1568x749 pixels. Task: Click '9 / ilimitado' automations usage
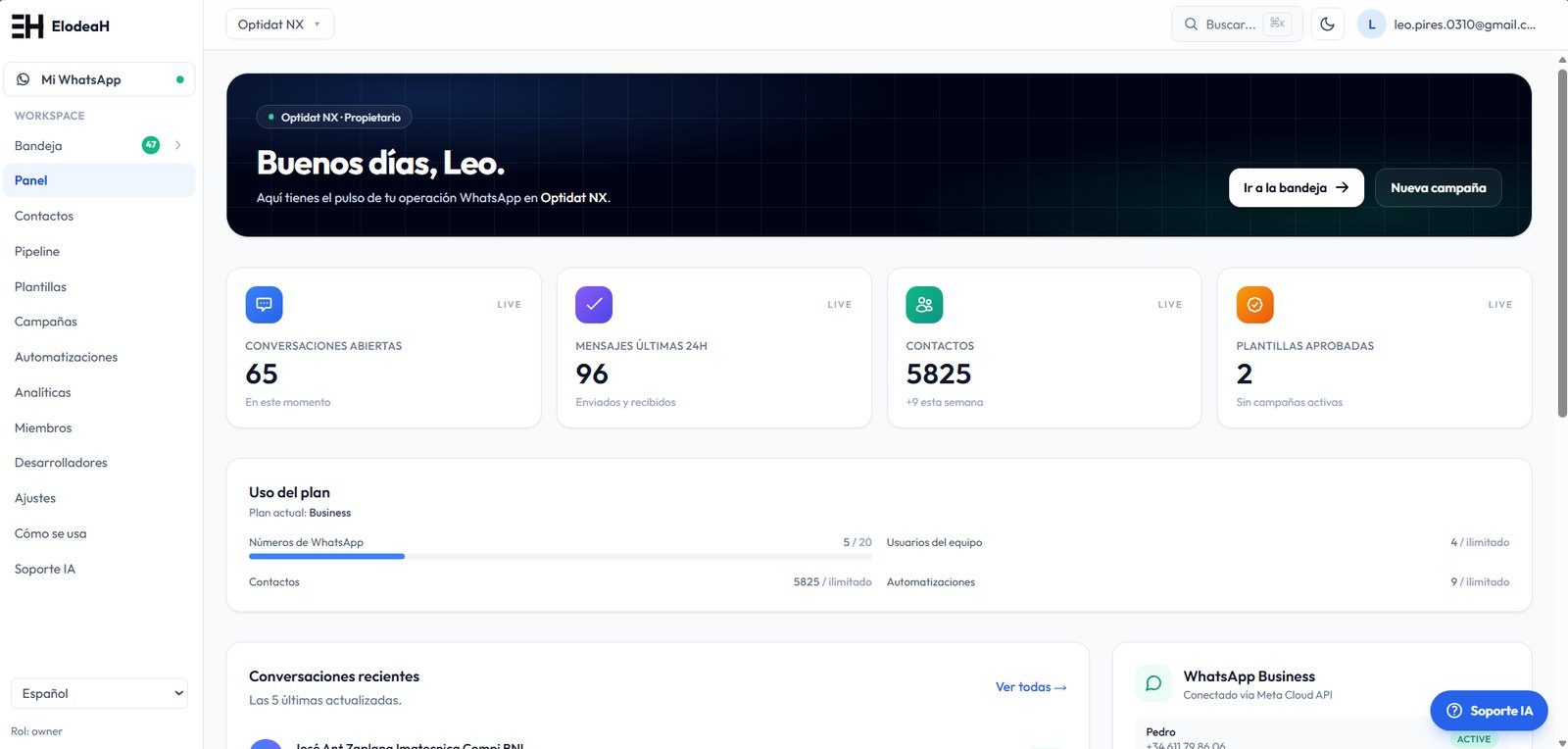coord(1480,582)
